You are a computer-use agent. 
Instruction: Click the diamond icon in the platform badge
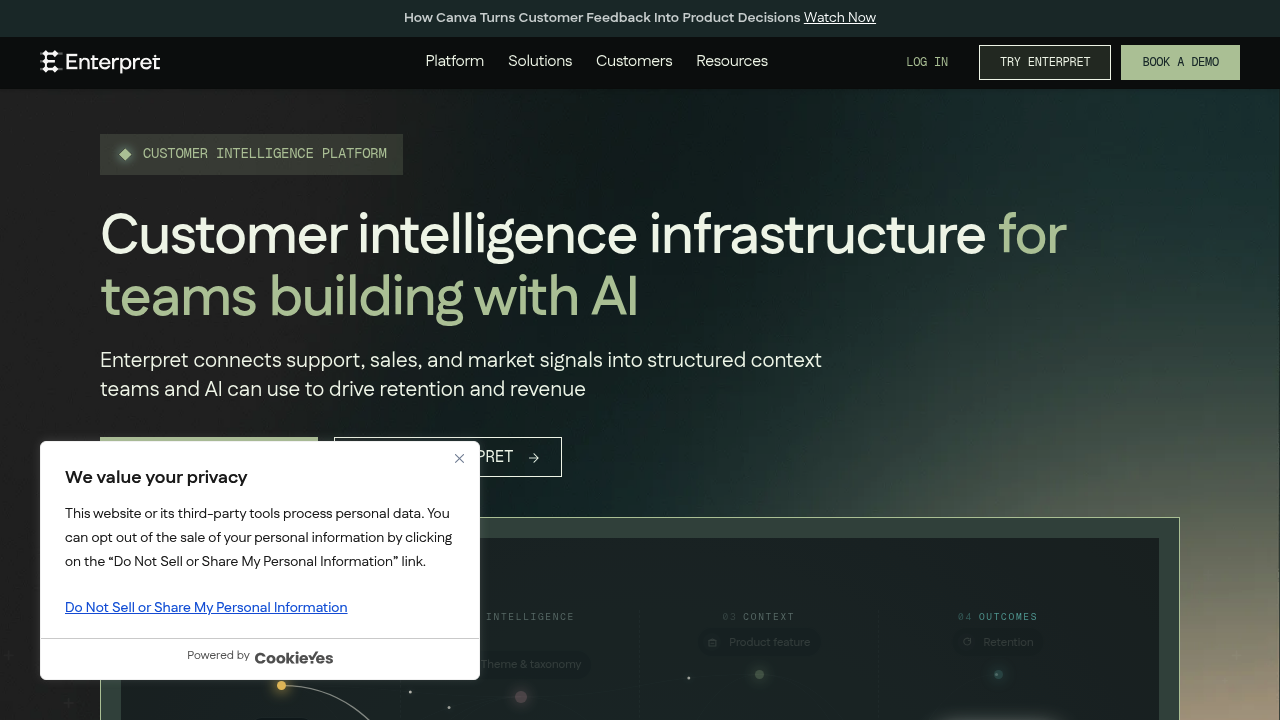(125, 154)
